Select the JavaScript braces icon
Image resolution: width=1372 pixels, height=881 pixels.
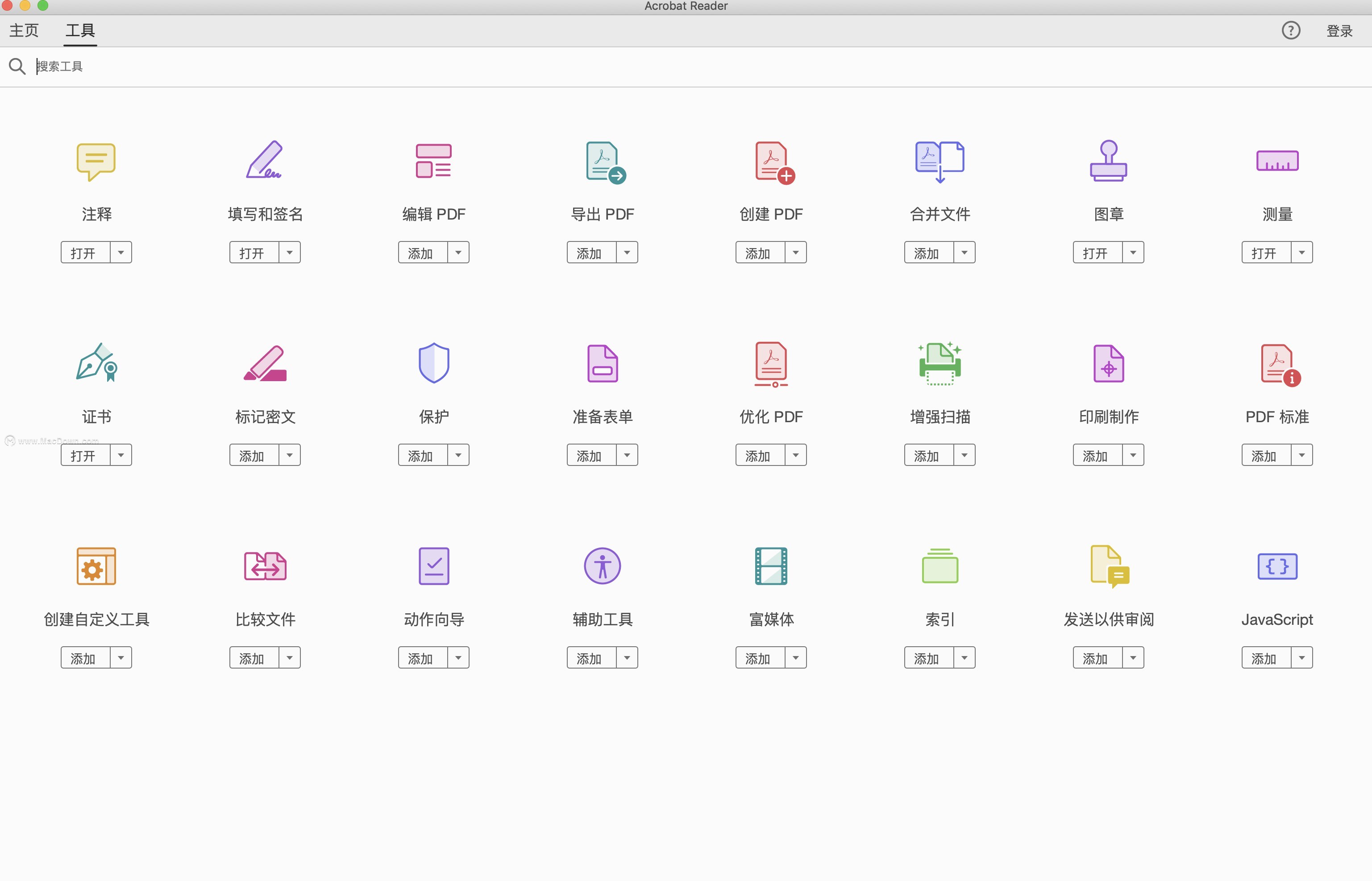[1277, 566]
